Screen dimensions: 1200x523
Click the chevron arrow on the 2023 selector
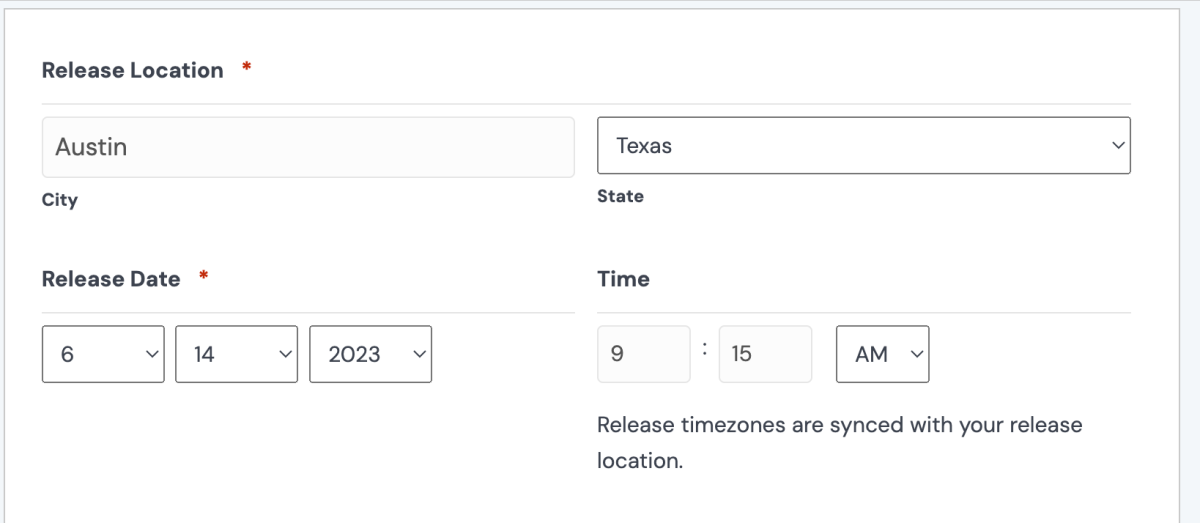(419, 354)
